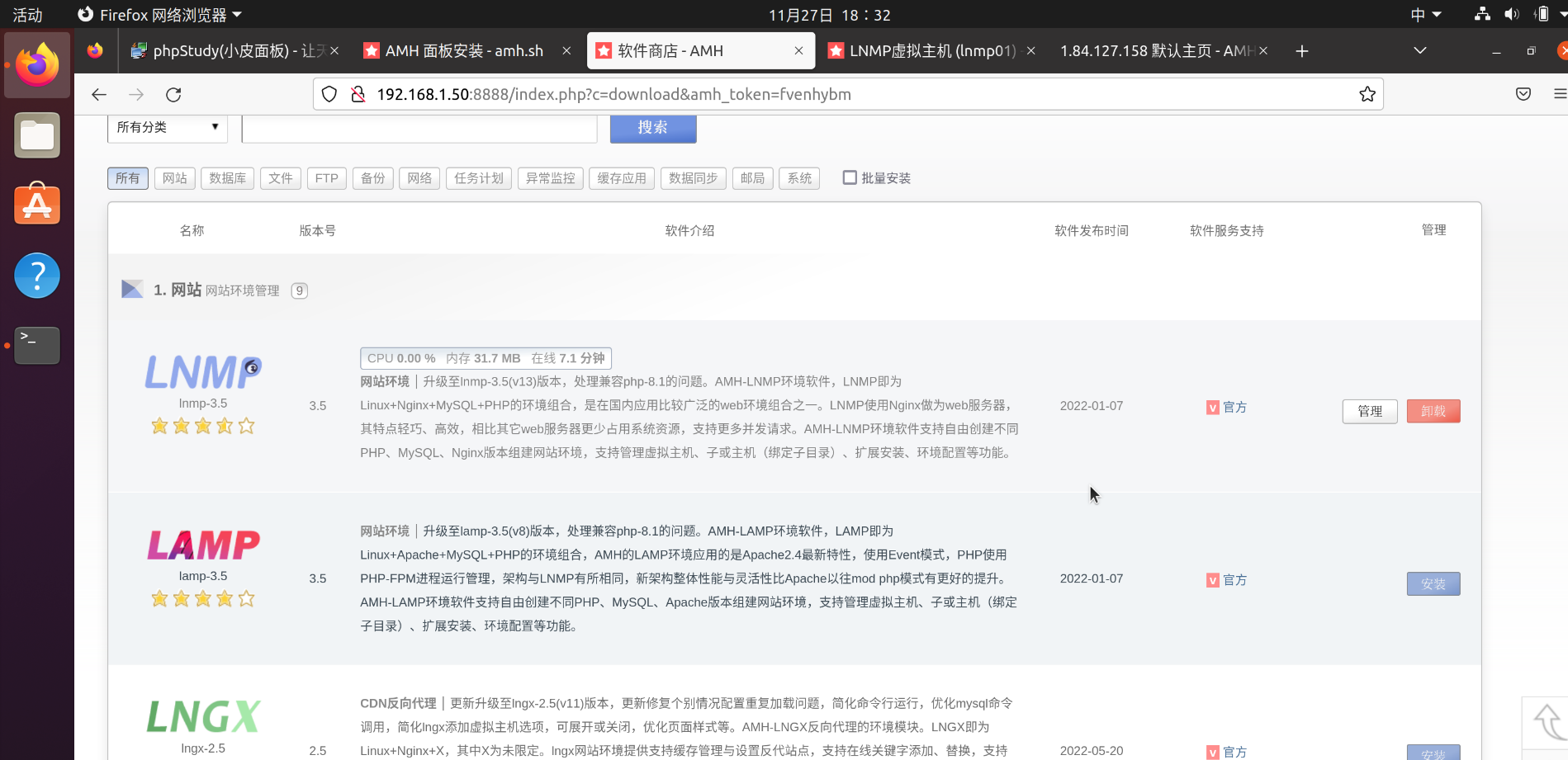The width and height of the screenshot is (1568, 760).
Task: Filter by the 数据同步 category
Action: point(694,178)
